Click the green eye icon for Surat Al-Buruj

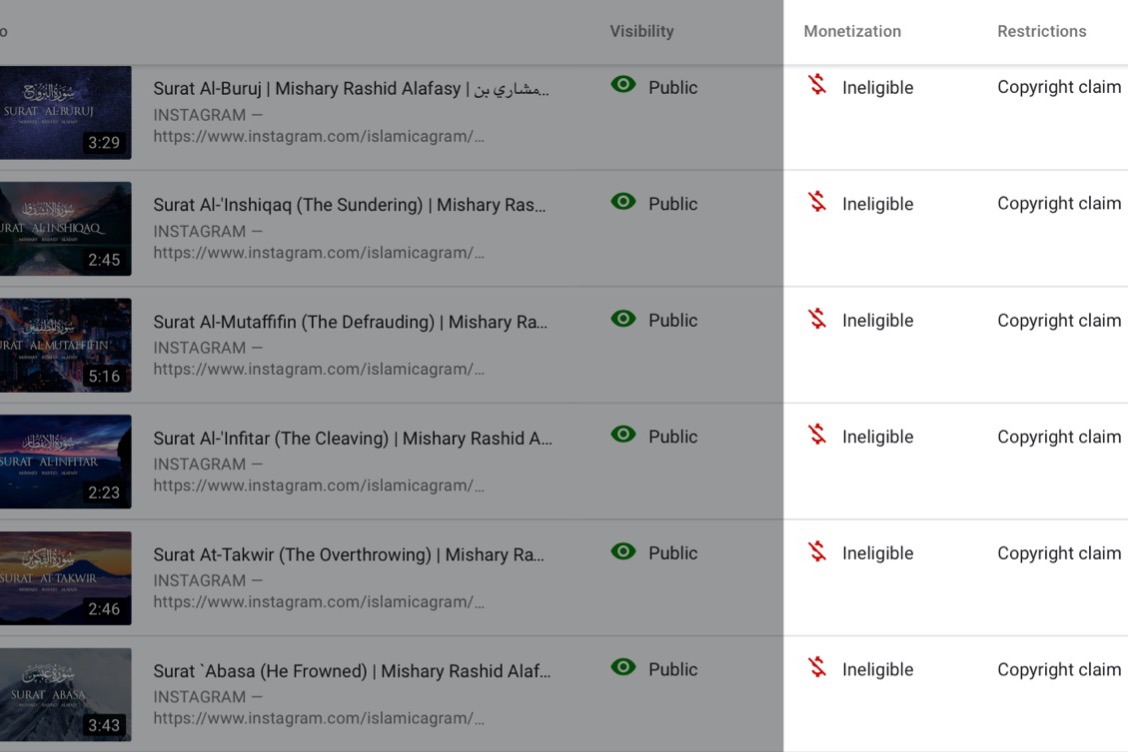pyautogui.click(x=623, y=85)
